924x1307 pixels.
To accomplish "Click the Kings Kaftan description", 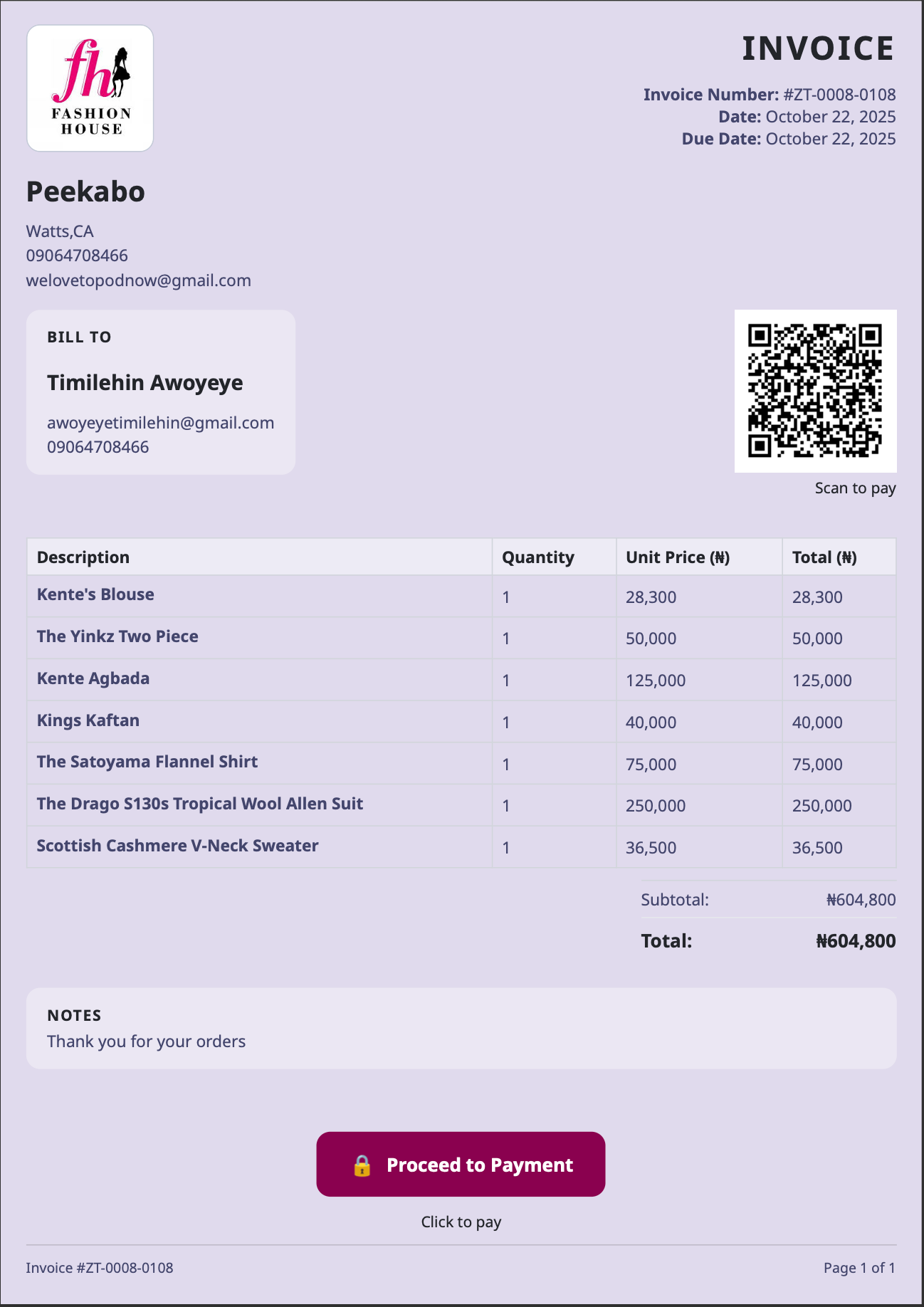I will (88, 720).
